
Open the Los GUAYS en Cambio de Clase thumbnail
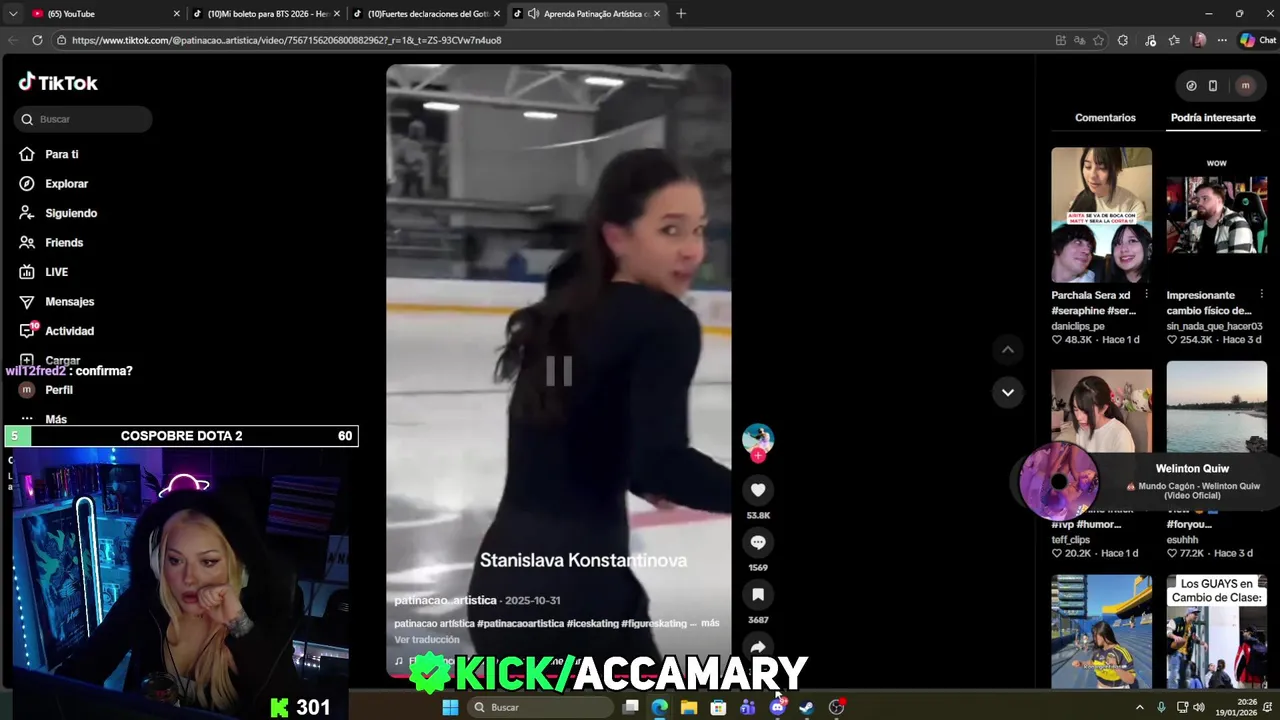pyautogui.click(x=1216, y=631)
